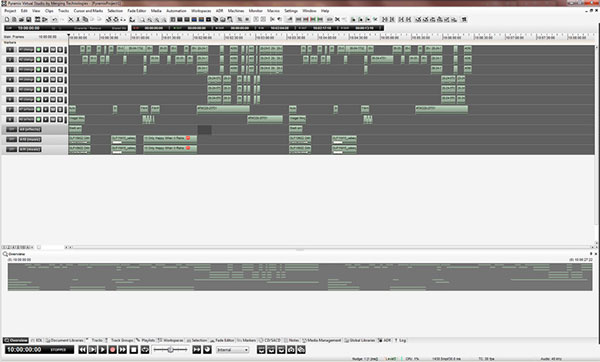Click the step-play icon next to Rewind

point(93,349)
